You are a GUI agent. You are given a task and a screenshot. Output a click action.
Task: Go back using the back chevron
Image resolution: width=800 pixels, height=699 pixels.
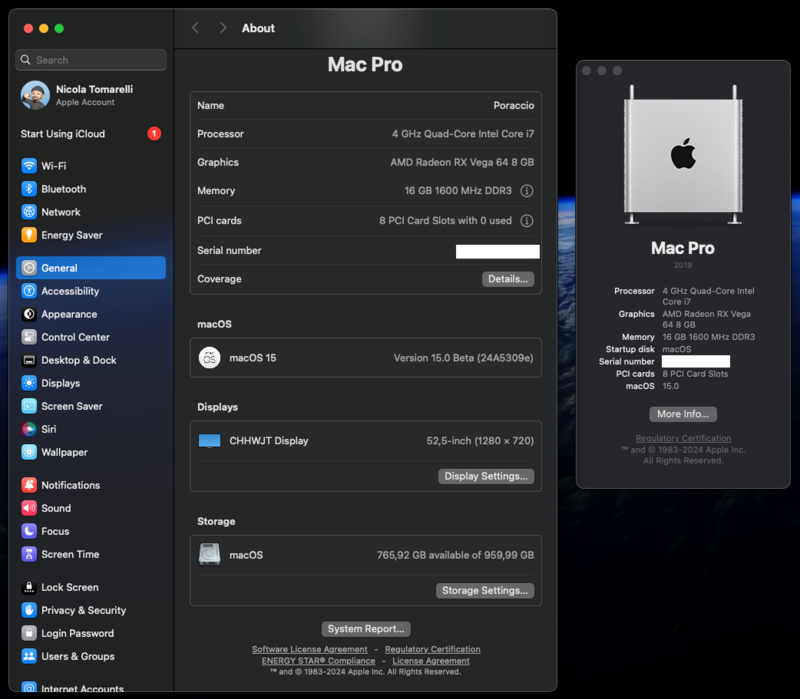coord(195,28)
